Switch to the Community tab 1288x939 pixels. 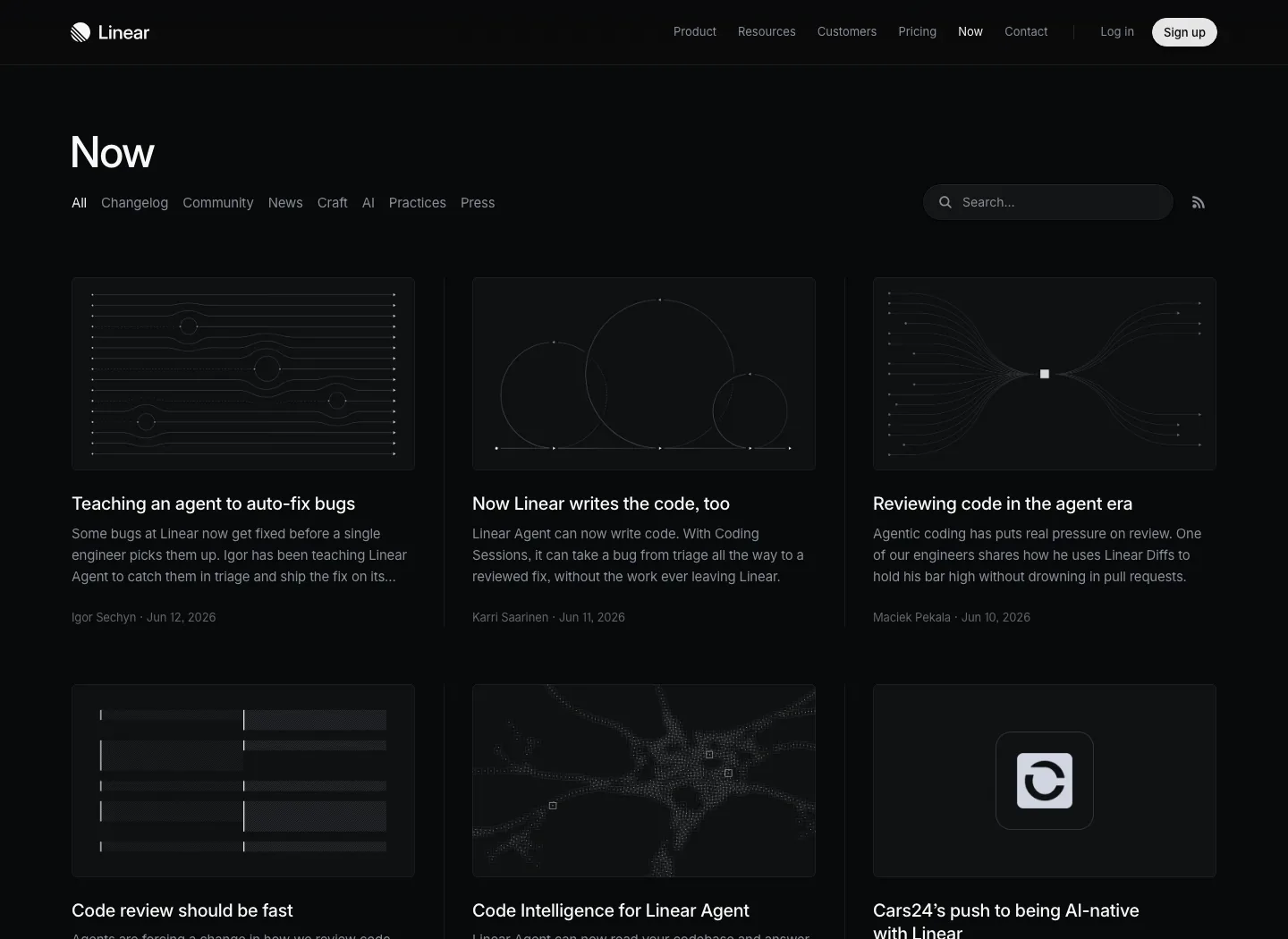coord(218,203)
